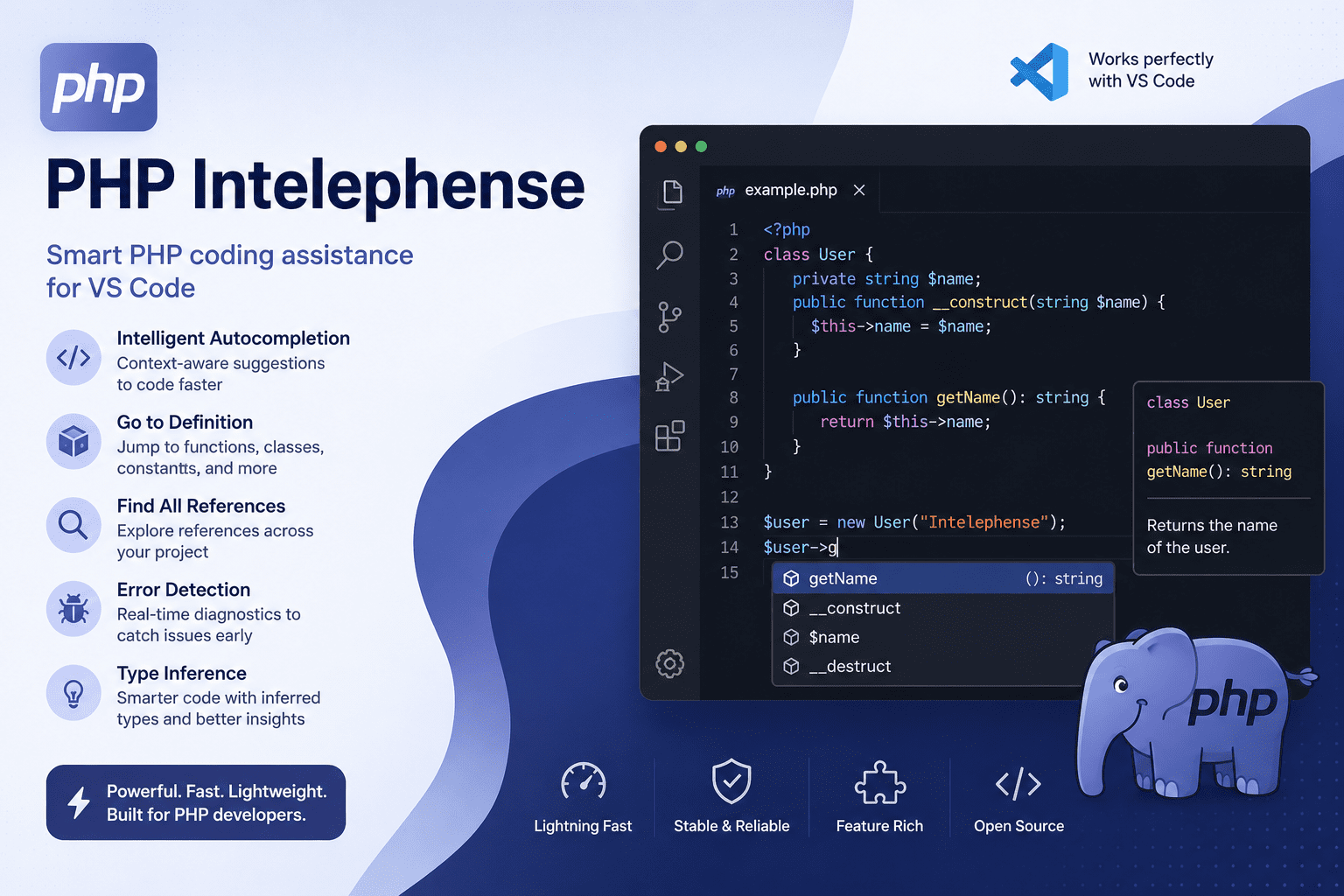Open the Manage gear icon in sidebar

click(x=670, y=663)
